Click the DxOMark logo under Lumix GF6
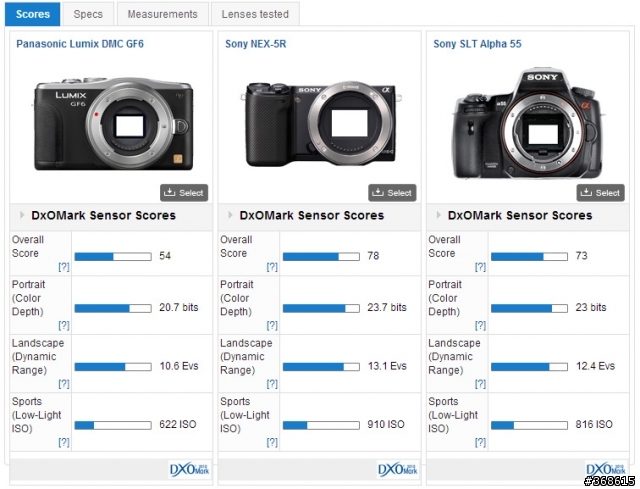The image size is (640, 489). tap(189, 470)
